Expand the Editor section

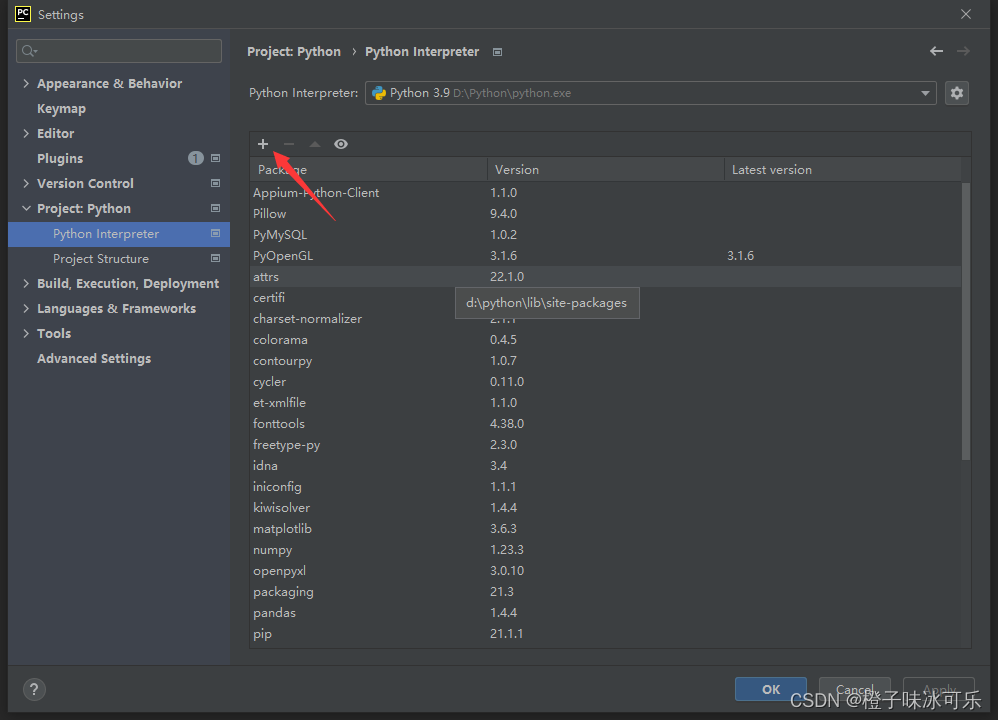(26, 133)
